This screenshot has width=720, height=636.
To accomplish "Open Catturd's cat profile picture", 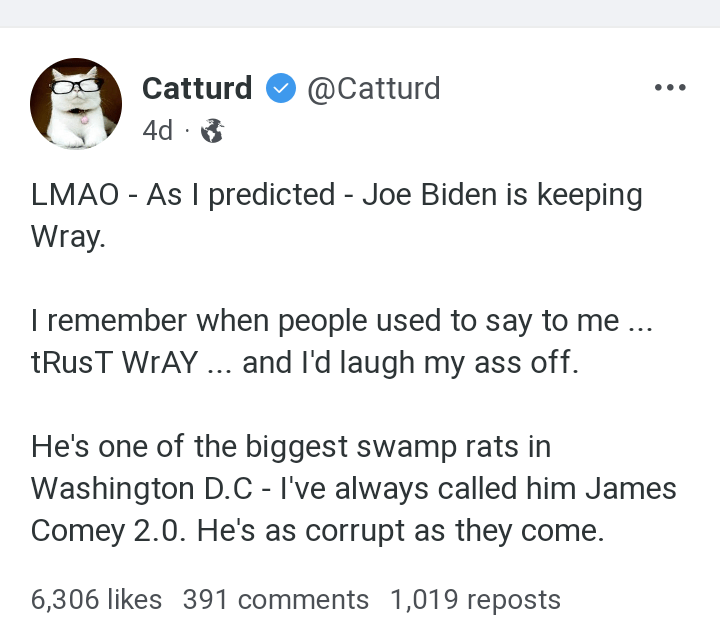I will (x=76, y=103).
